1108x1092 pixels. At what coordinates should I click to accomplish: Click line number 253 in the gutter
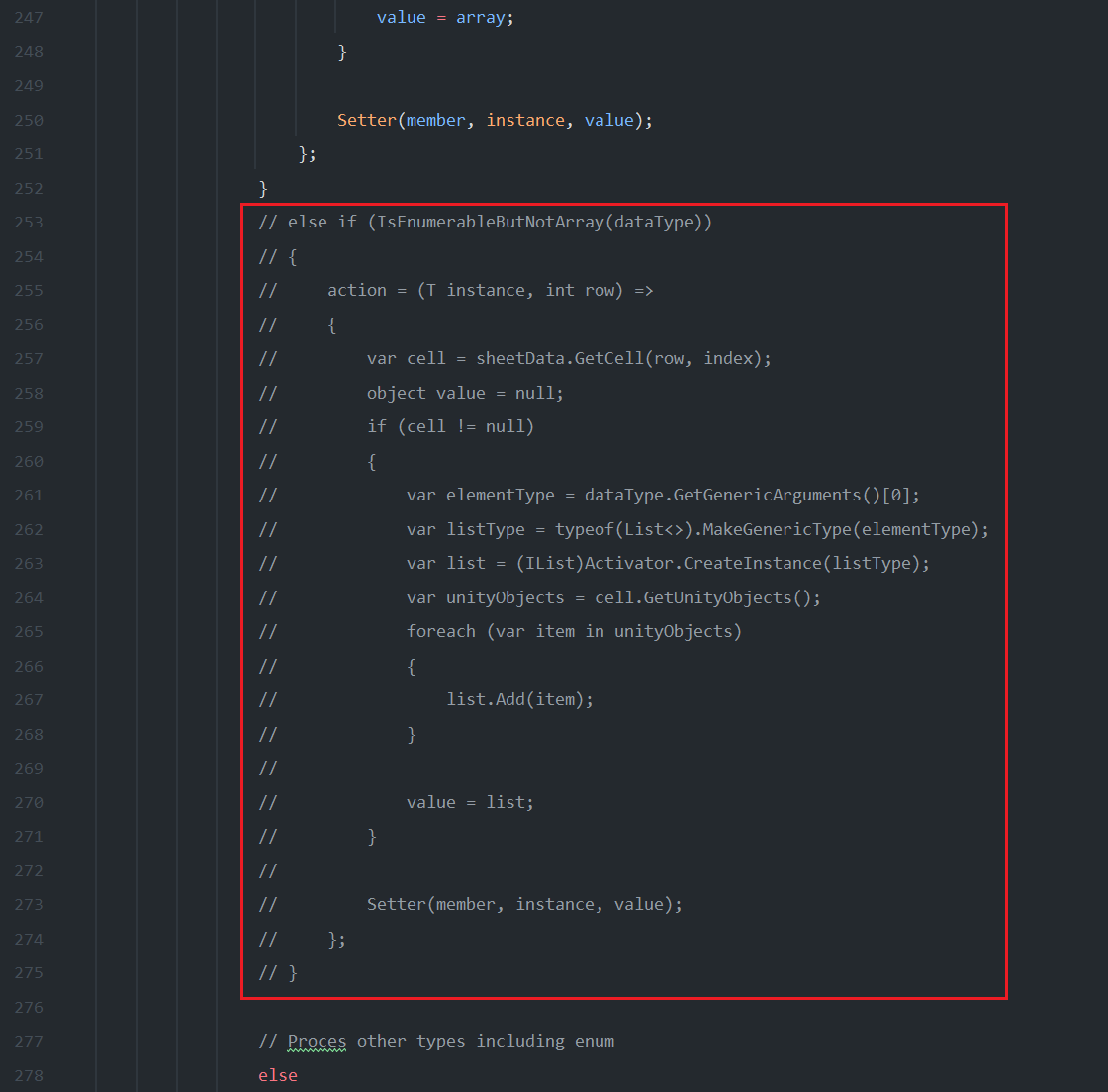[29, 223]
